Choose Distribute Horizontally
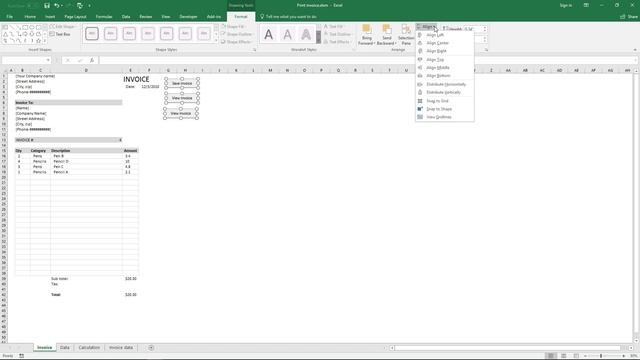This screenshot has height=360, width=640. pyautogui.click(x=444, y=84)
